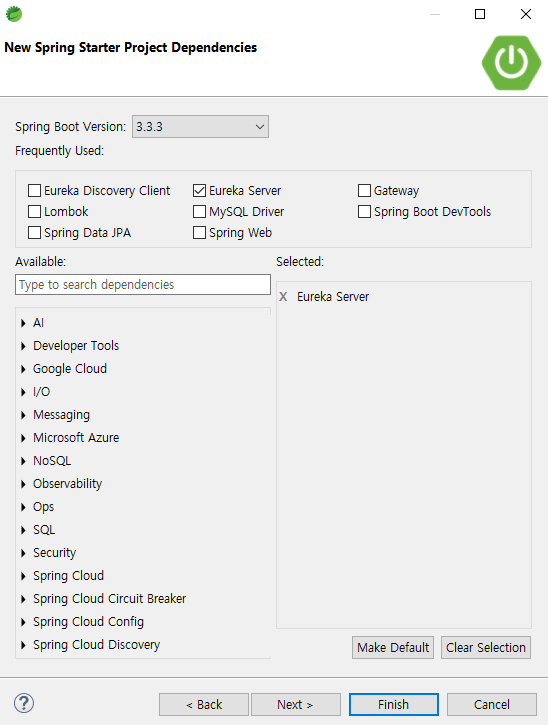The image size is (548, 725).
Task: Expand the Spring Cloud Circuit Breaker arrow
Action: click(23, 599)
